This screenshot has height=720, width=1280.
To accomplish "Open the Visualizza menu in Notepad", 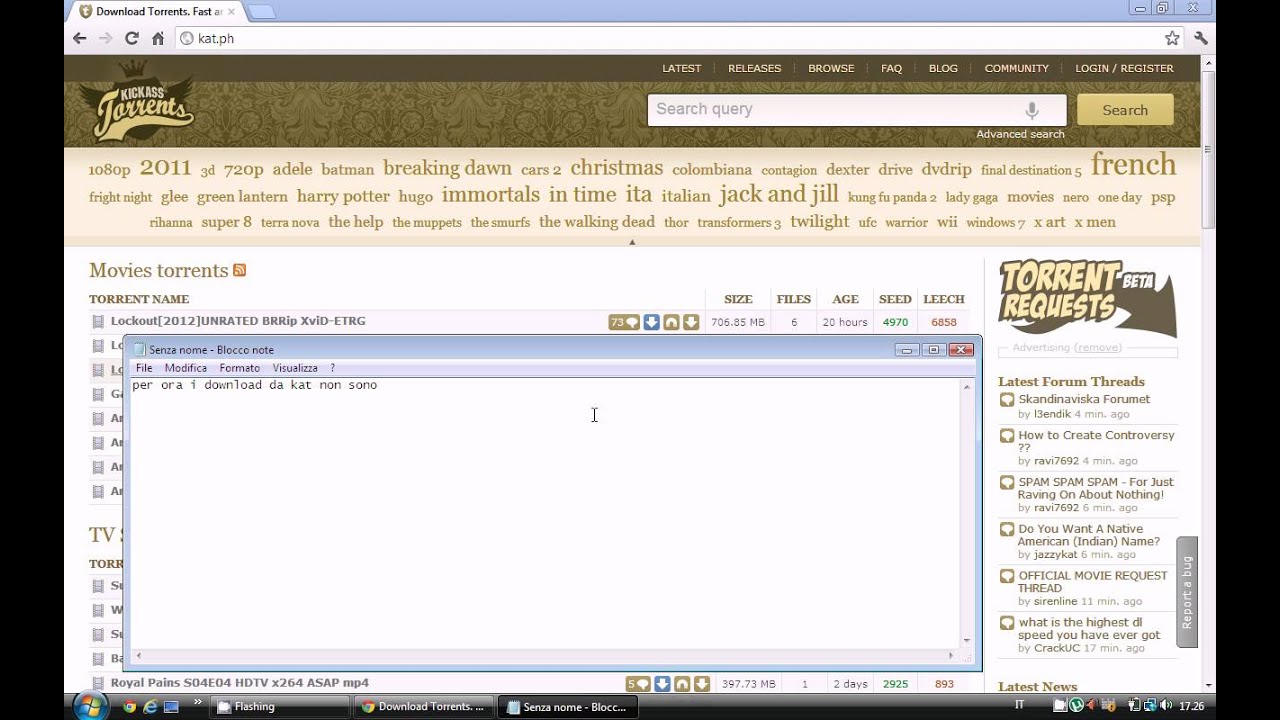I will click(295, 368).
